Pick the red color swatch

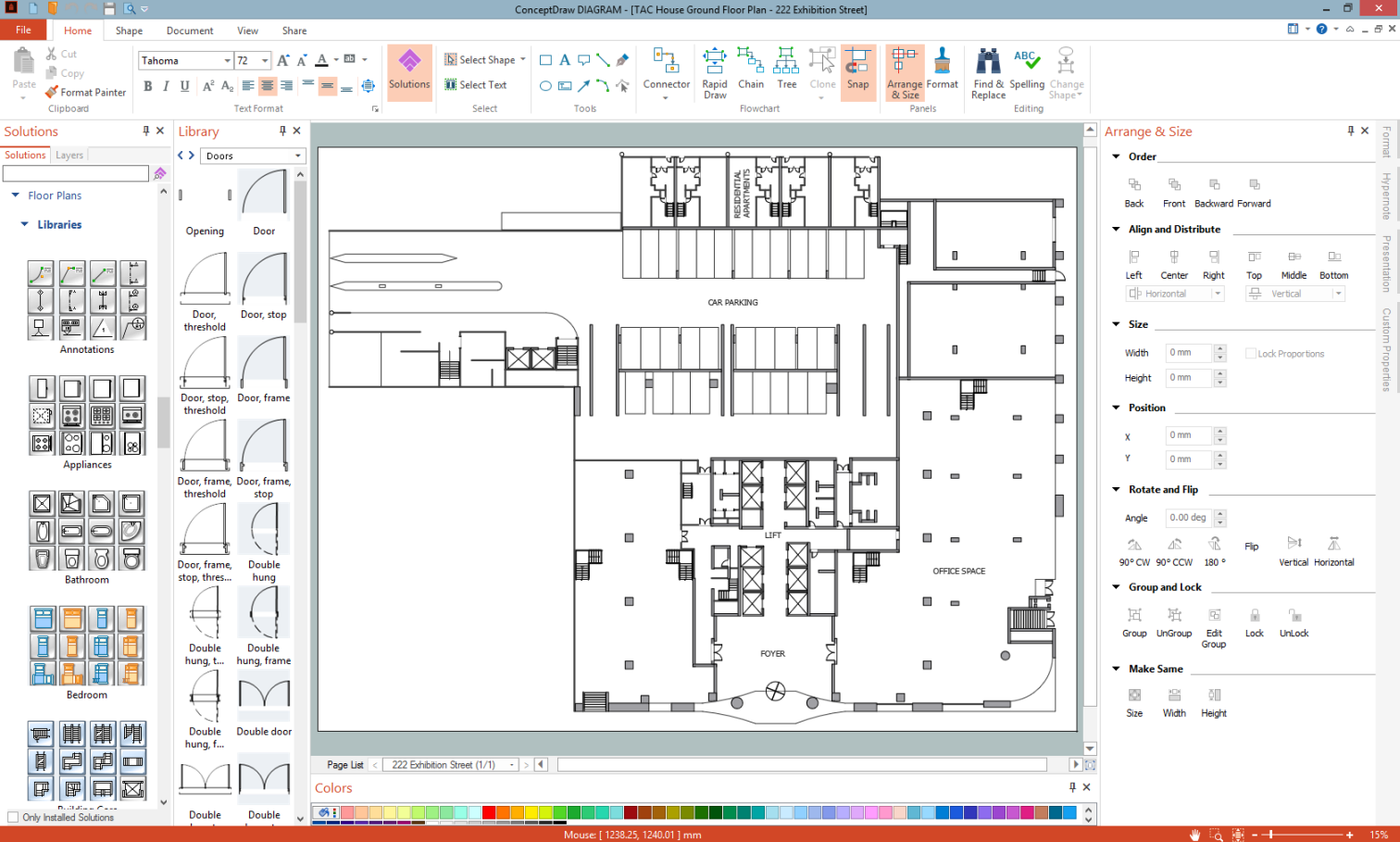pyautogui.click(x=489, y=812)
